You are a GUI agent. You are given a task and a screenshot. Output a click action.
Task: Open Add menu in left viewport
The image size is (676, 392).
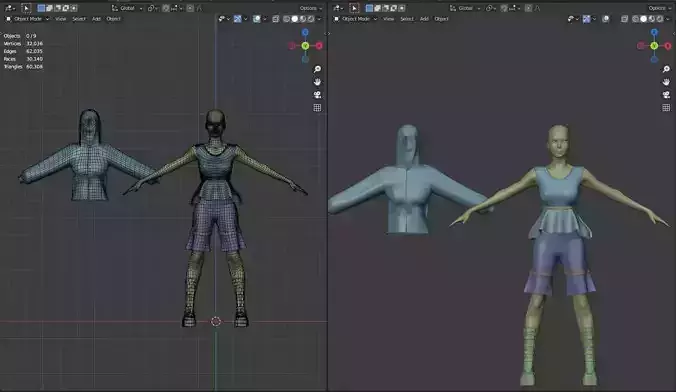coord(96,19)
